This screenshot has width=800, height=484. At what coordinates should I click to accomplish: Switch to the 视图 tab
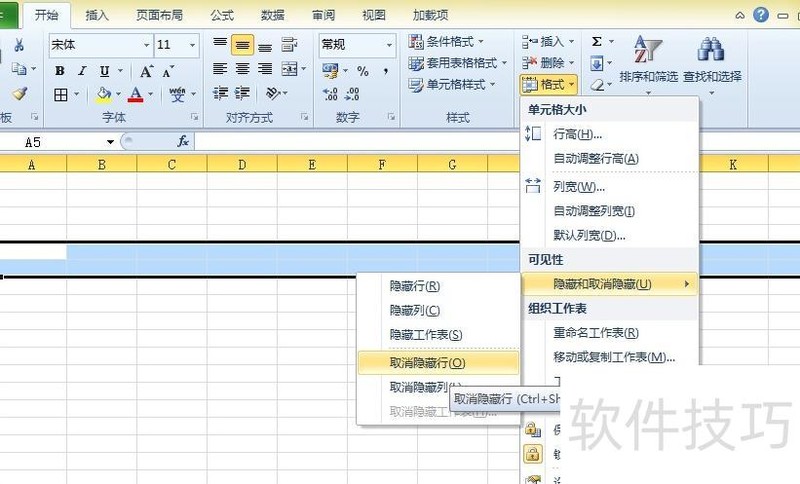374,15
